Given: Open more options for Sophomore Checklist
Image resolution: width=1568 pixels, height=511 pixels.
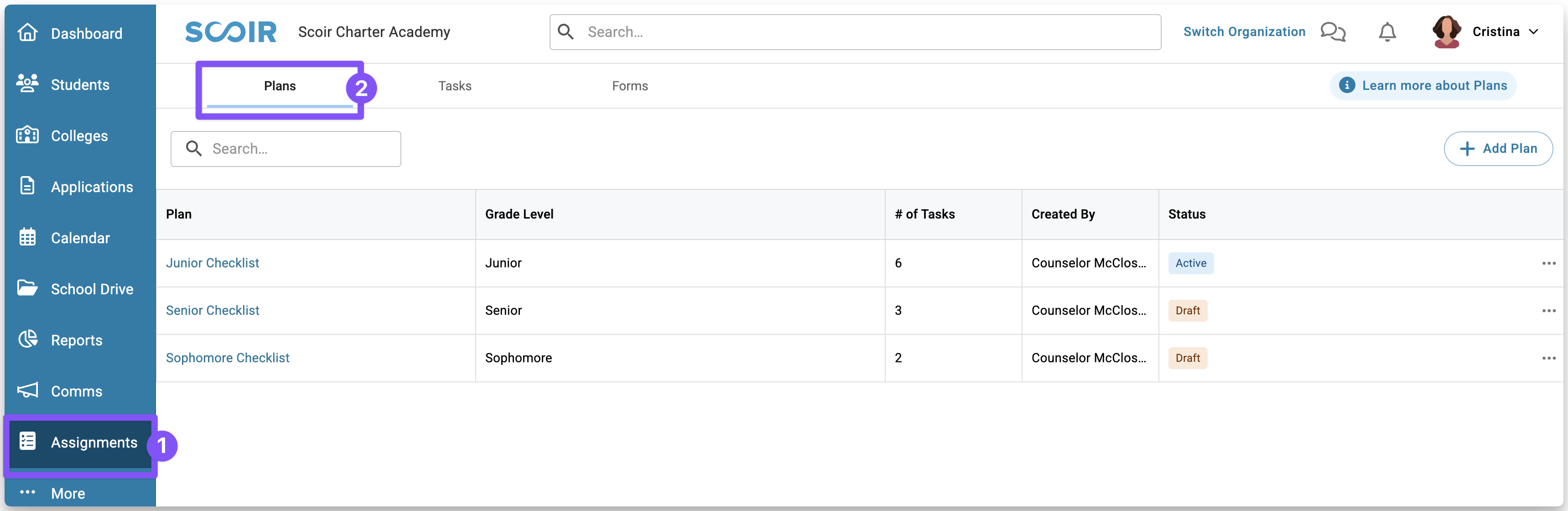Looking at the screenshot, I should [x=1548, y=358].
